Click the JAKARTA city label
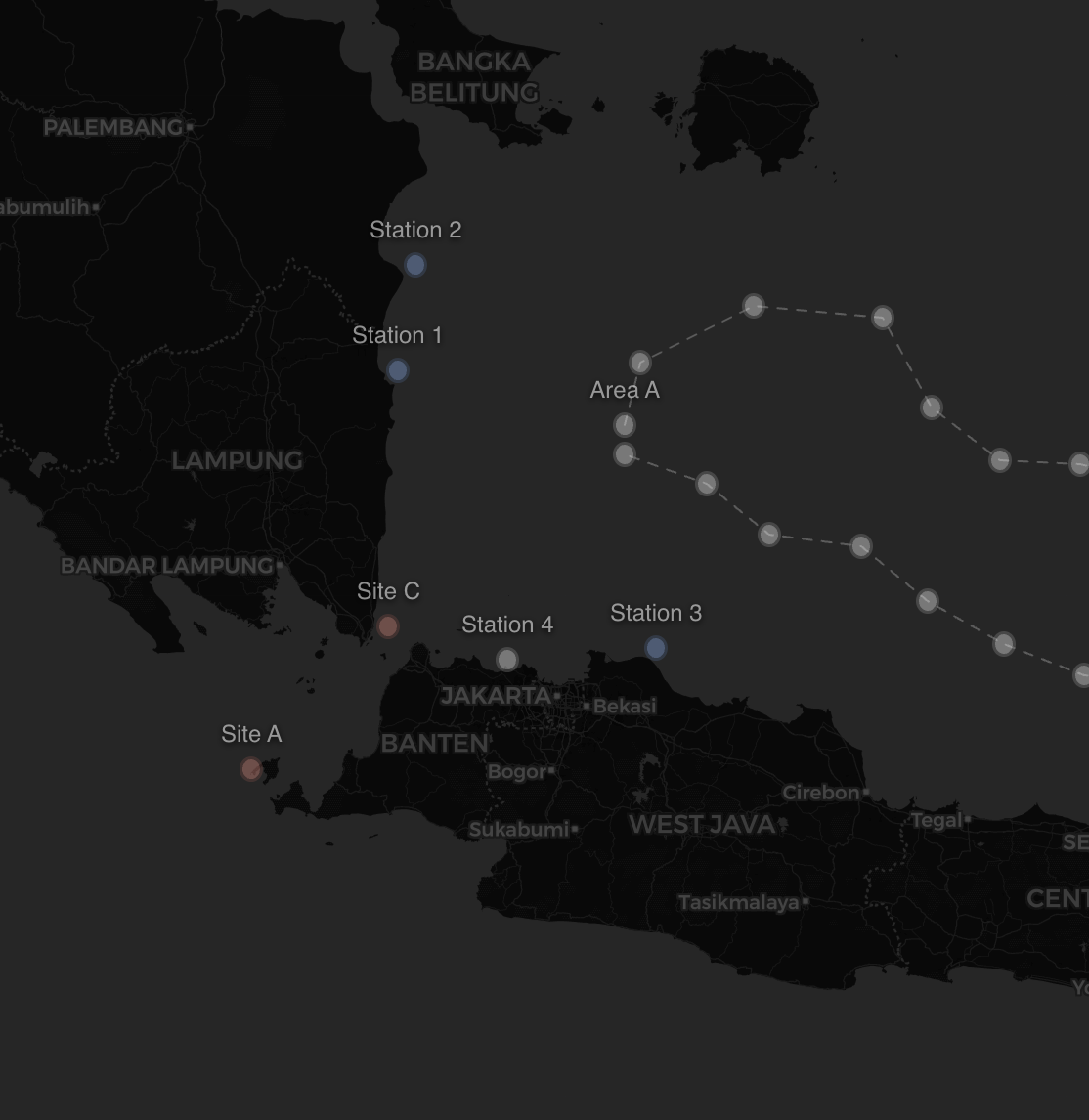Viewport: 1089px width, 1120px height. (x=496, y=696)
